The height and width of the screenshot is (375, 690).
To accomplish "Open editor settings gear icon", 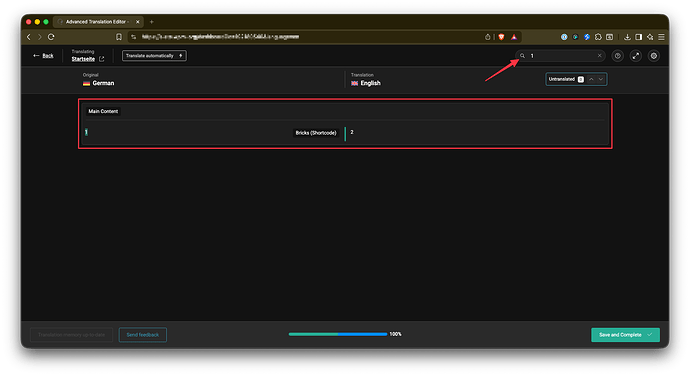I will click(x=654, y=56).
